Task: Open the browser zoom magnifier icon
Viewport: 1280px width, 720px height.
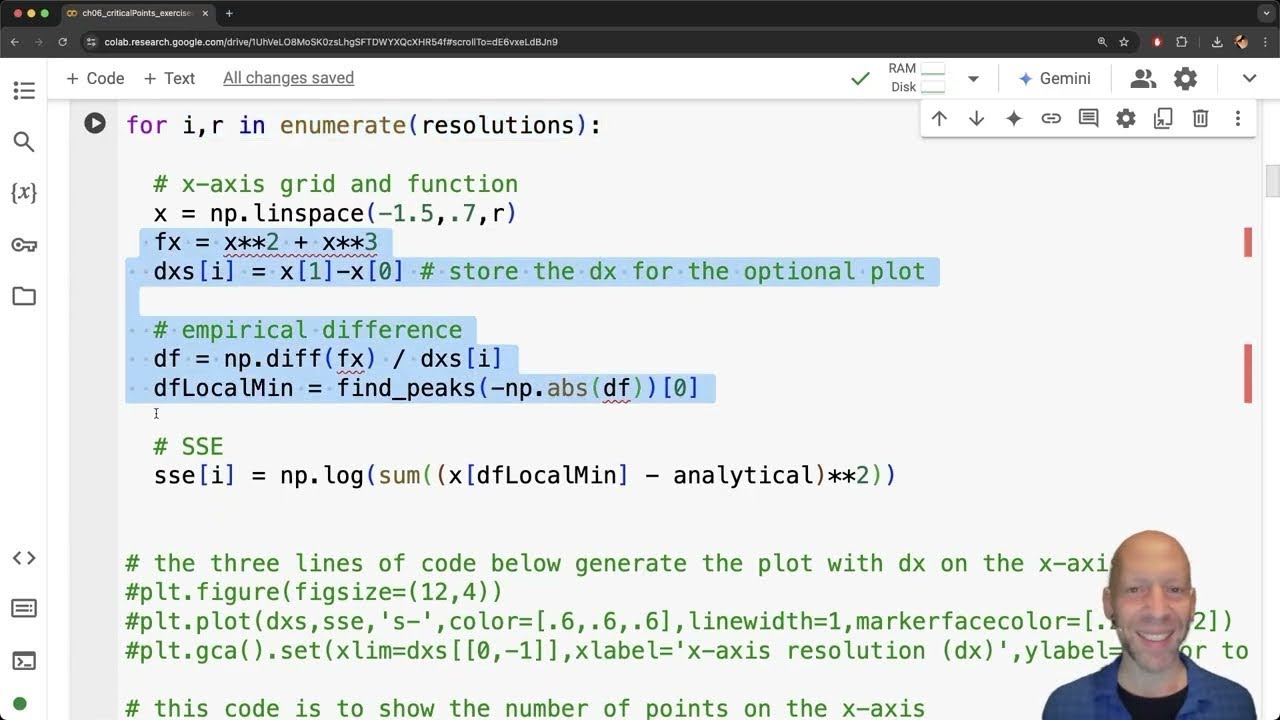Action: click(x=1102, y=42)
